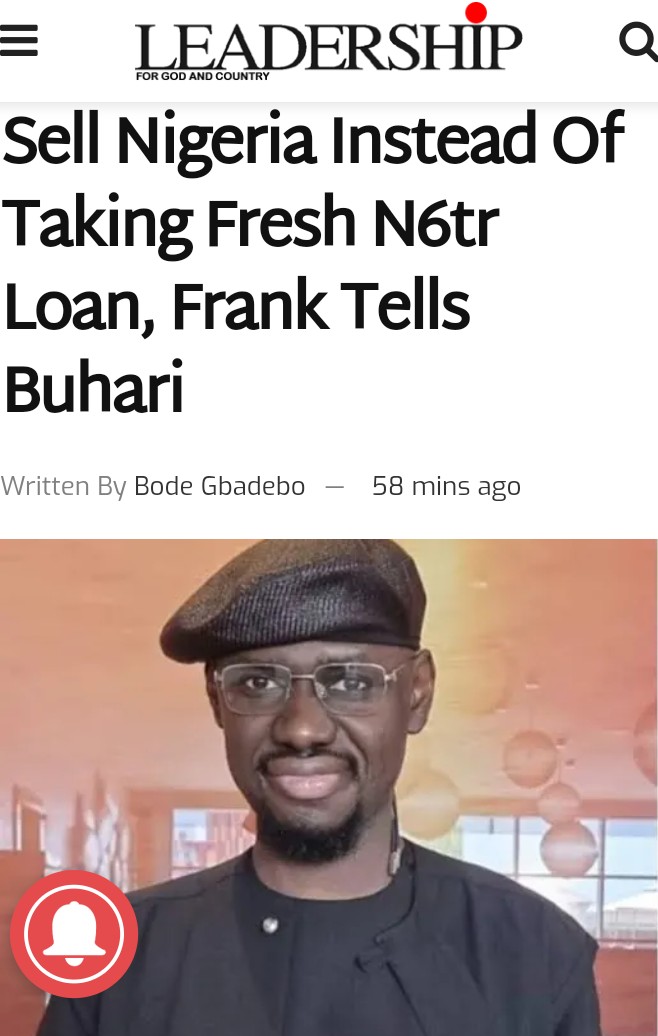The image size is (658, 1036).
Task: Click the man's black cap in the photo
Action: (x=292, y=598)
